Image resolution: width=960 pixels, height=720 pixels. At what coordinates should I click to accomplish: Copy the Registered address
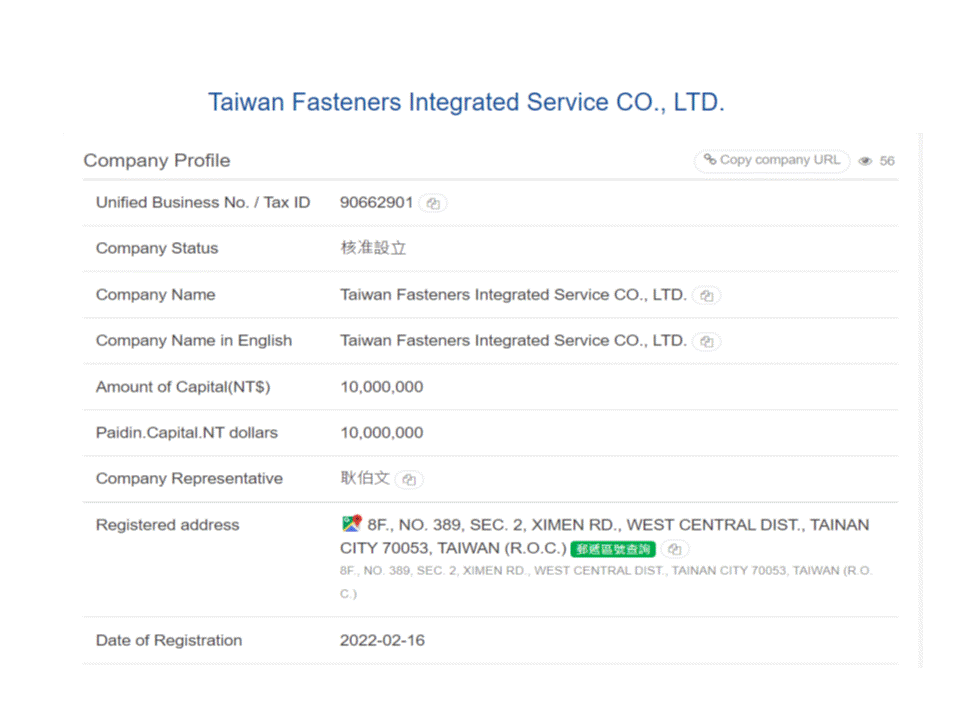pos(675,549)
